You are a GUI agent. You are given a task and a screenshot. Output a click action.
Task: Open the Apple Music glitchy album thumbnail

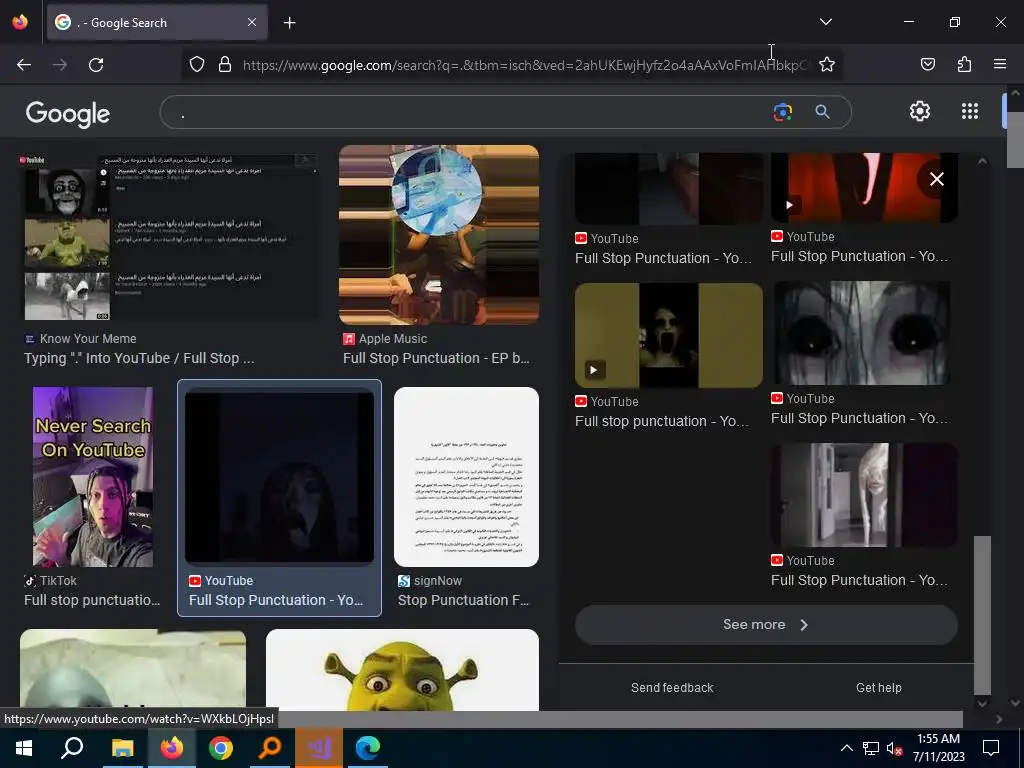(x=439, y=235)
